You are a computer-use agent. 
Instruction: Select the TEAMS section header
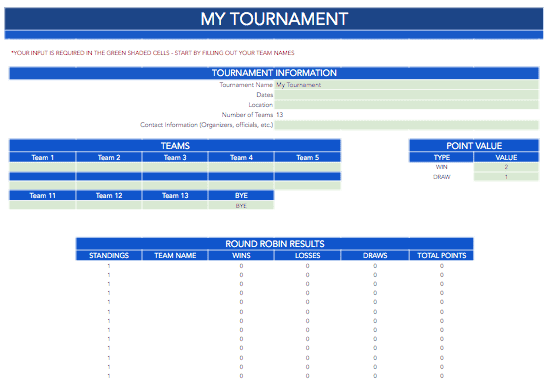click(x=175, y=146)
